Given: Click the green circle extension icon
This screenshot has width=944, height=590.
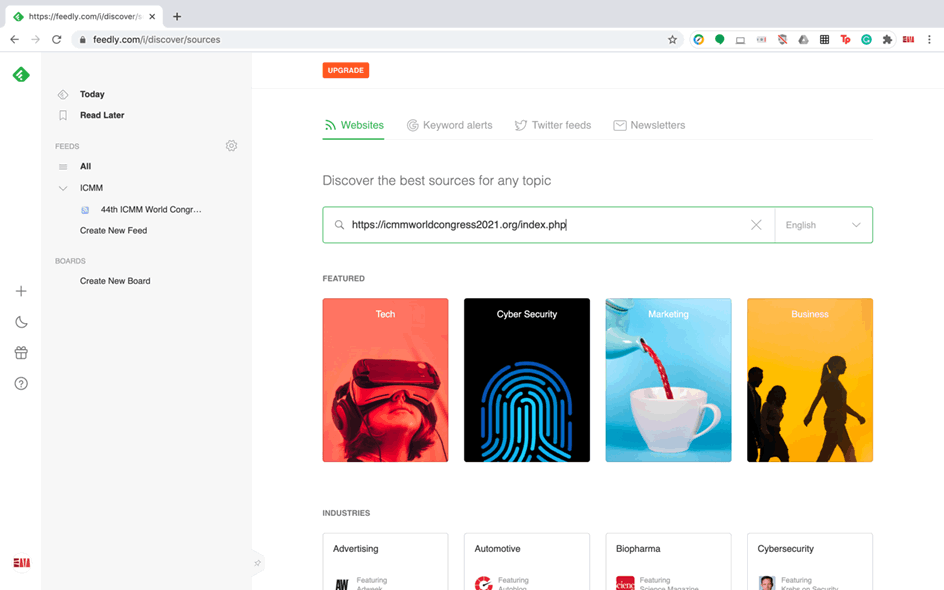Looking at the screenshot, I should [719, 40].
